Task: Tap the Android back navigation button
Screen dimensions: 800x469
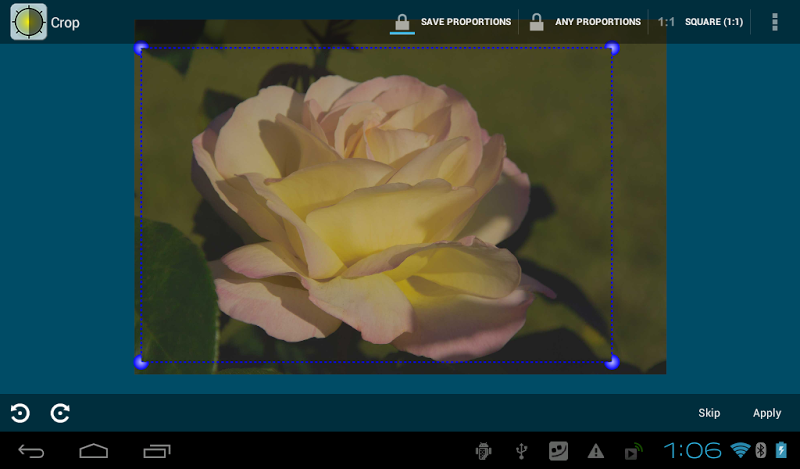Action: tap(31, 451)
